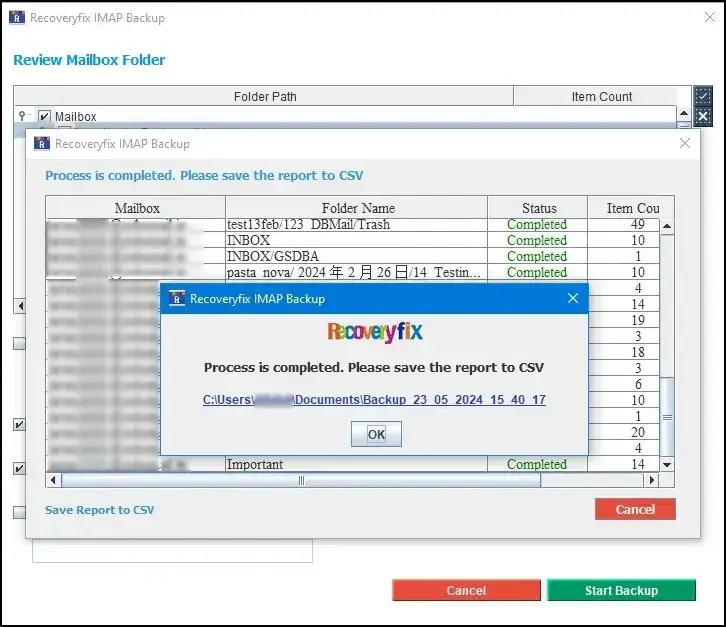Open the backup report path link
726x627 pixels.
click(374, 399)
